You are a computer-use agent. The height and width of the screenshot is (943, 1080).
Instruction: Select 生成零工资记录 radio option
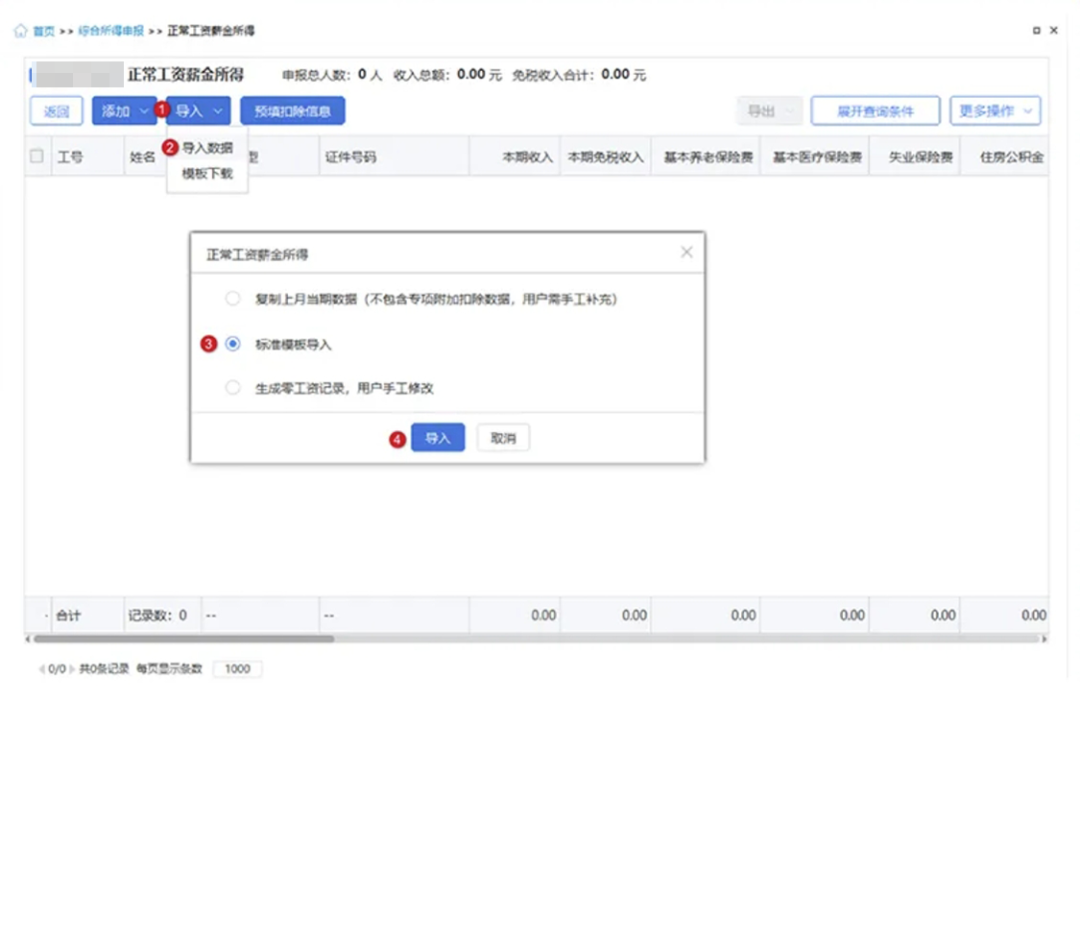point(233,388)
